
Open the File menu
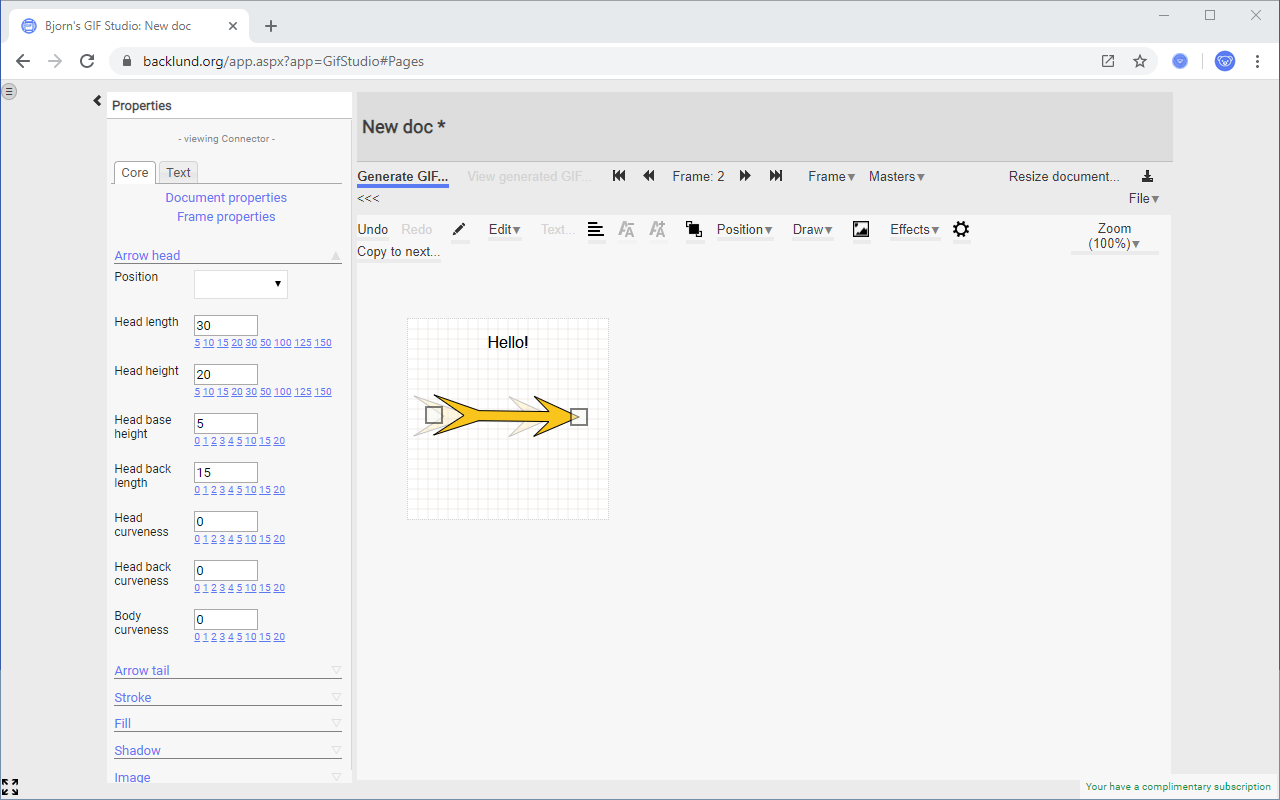[1143, 198]
